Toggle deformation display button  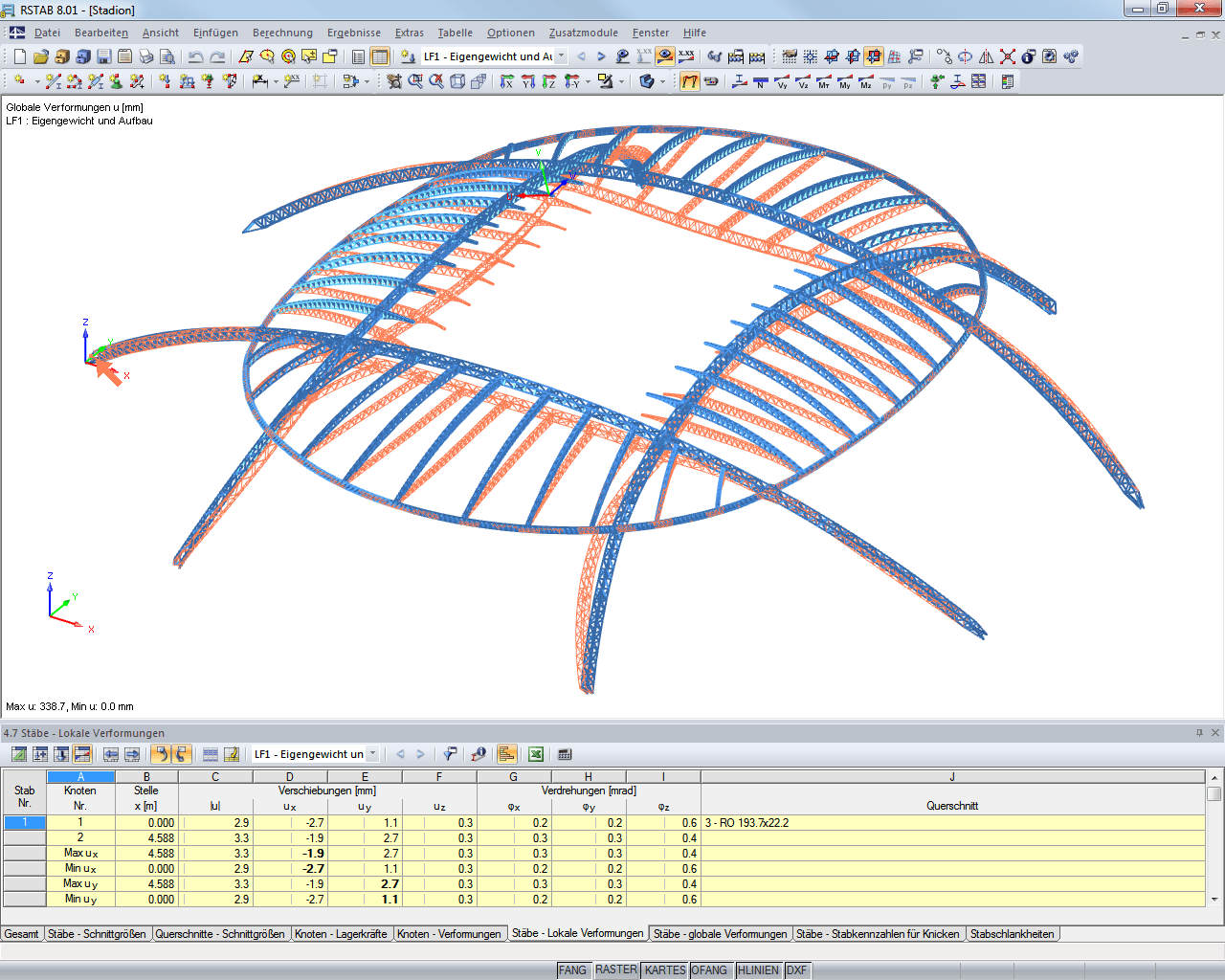pos(690,81)
